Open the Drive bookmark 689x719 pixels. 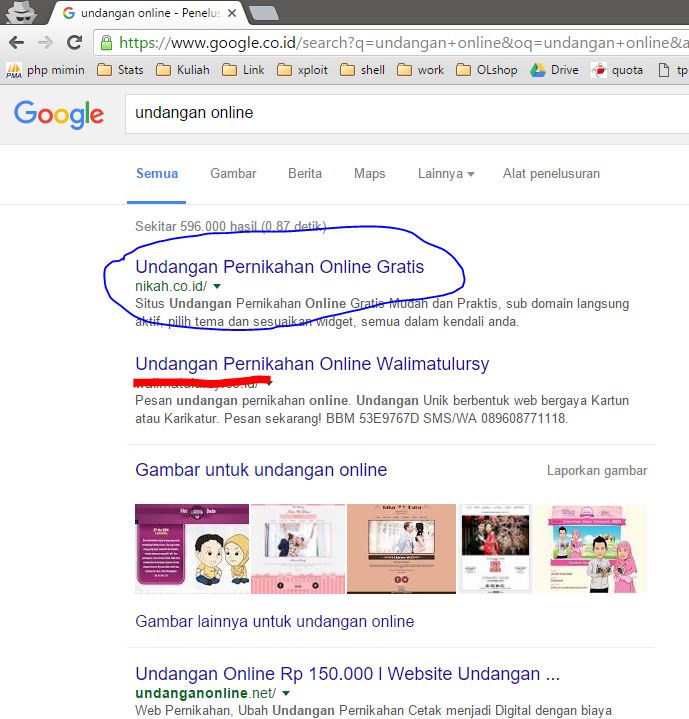(x=554, y=70)
